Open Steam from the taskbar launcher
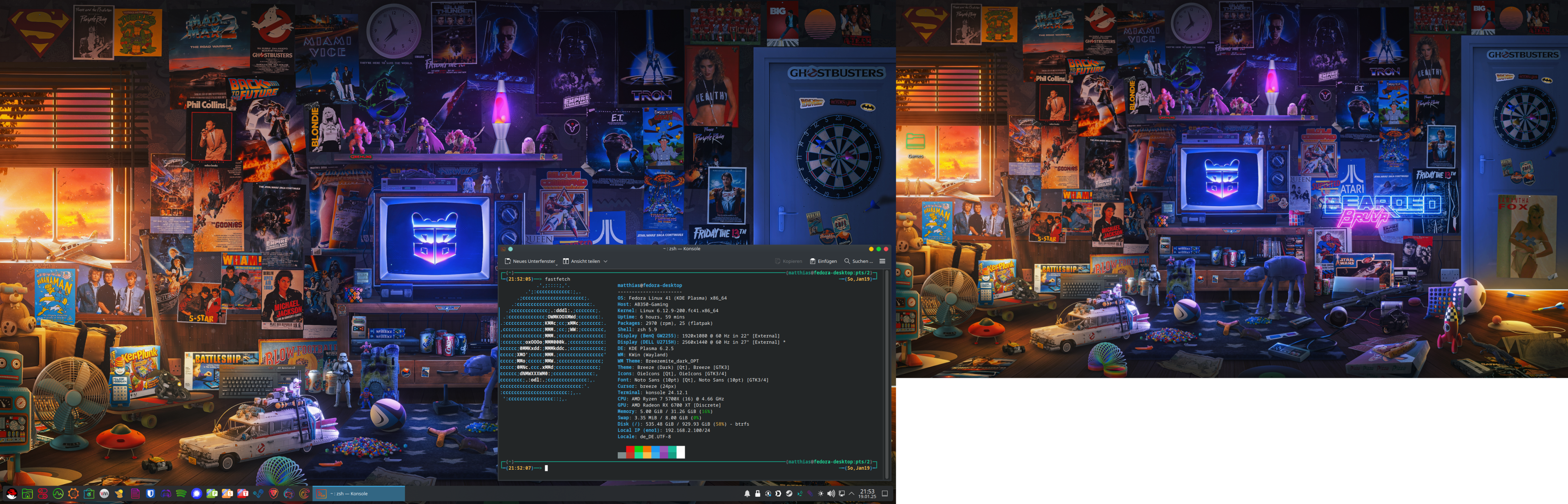1568x504 pixels. pos(258,494)
